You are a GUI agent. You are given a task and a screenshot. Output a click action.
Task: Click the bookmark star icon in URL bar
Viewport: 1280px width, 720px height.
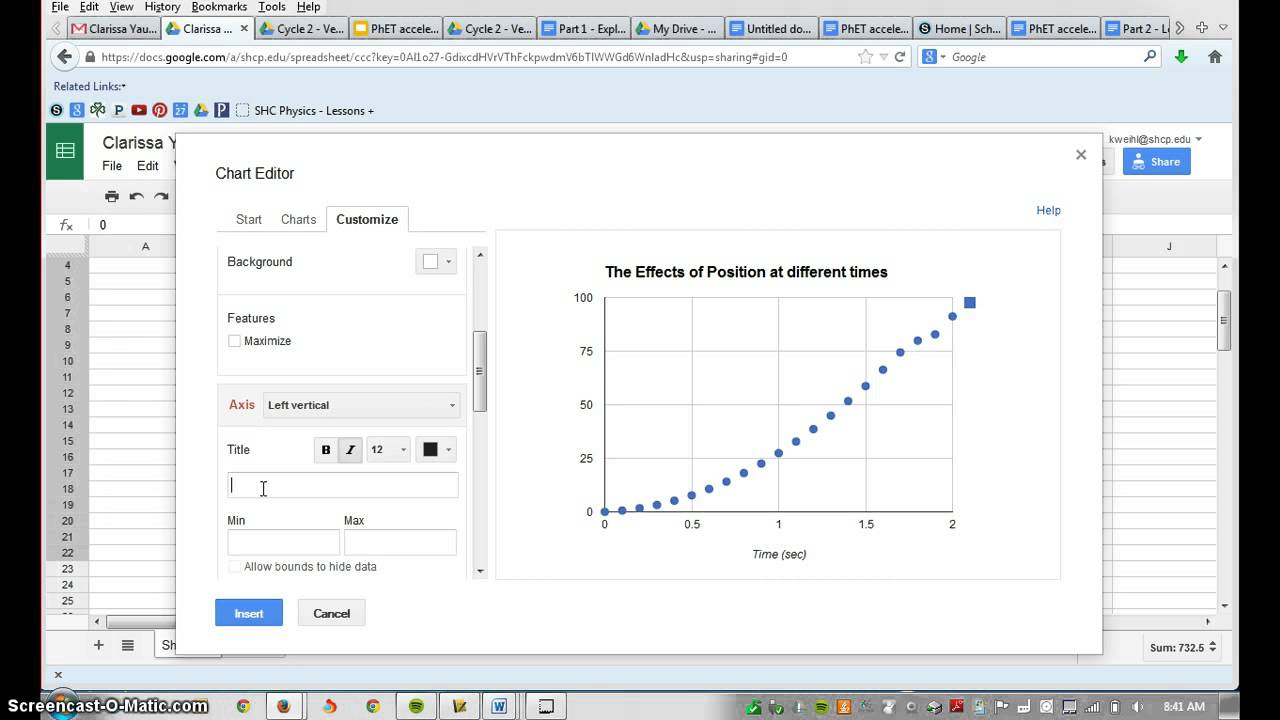865,57
